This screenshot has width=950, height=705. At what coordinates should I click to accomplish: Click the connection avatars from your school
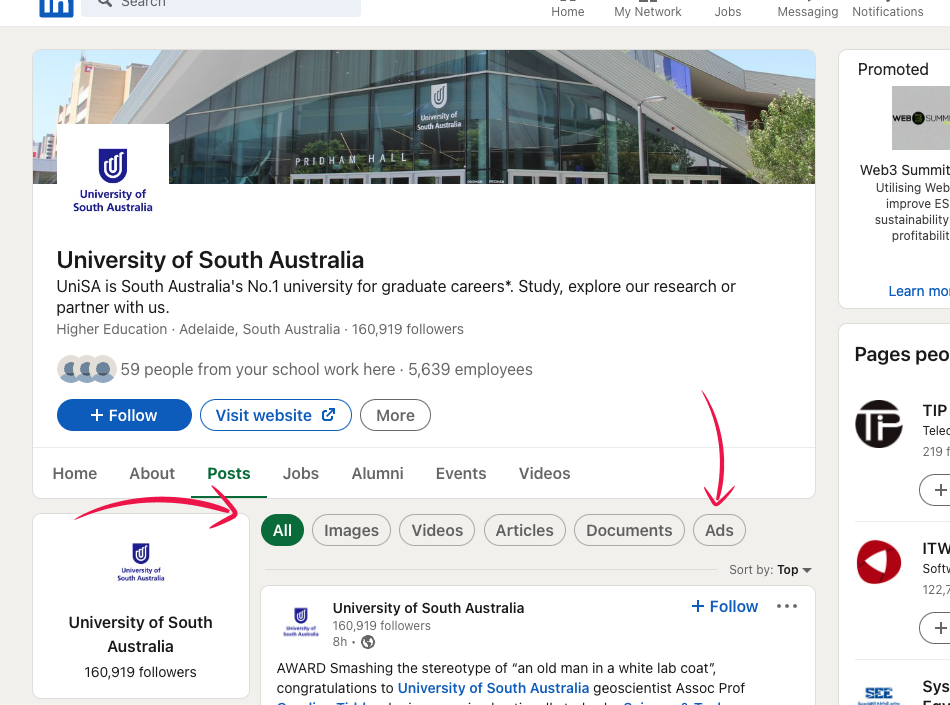click(86, 369)
